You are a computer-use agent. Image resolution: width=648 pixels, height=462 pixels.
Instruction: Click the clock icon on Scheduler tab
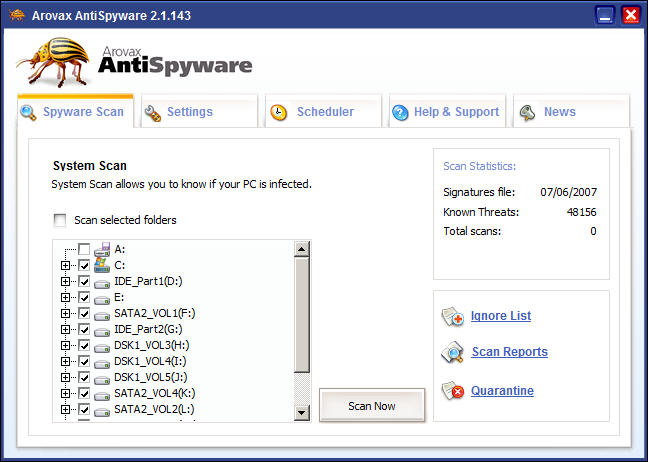[x=279, y=112]
